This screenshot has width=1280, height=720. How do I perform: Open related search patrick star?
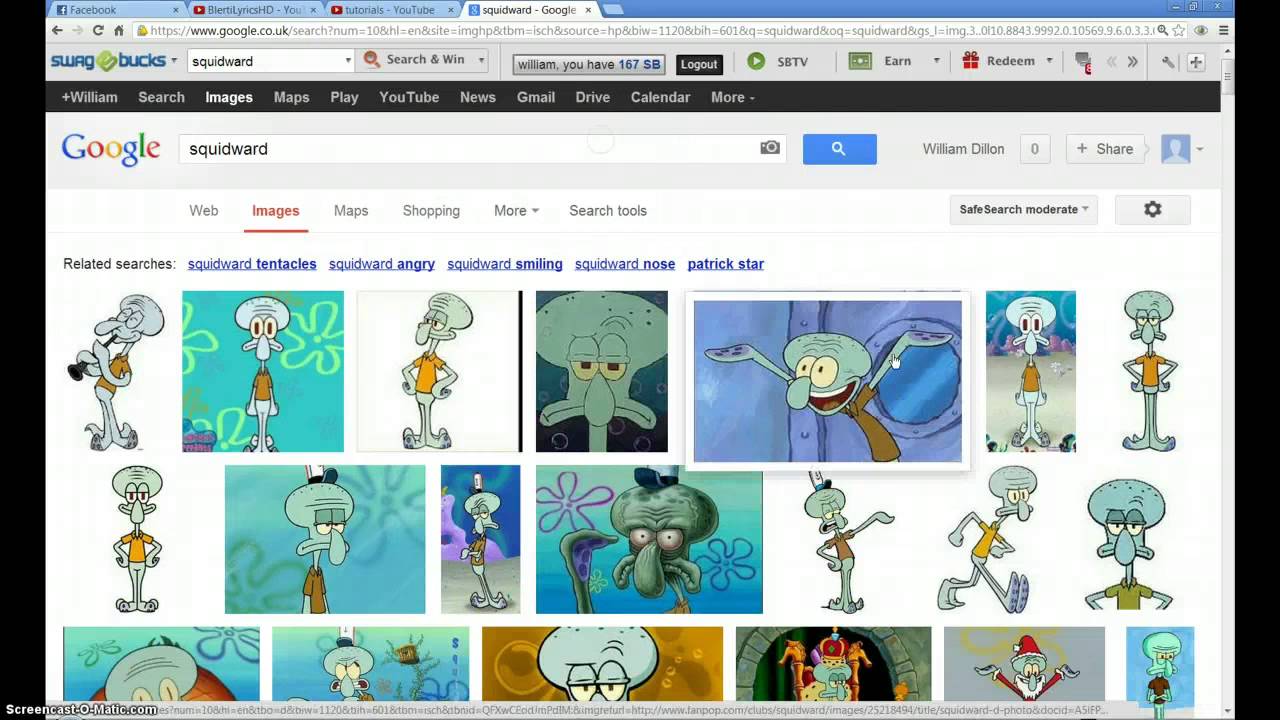pyautogui.click(x=726, y=264)
